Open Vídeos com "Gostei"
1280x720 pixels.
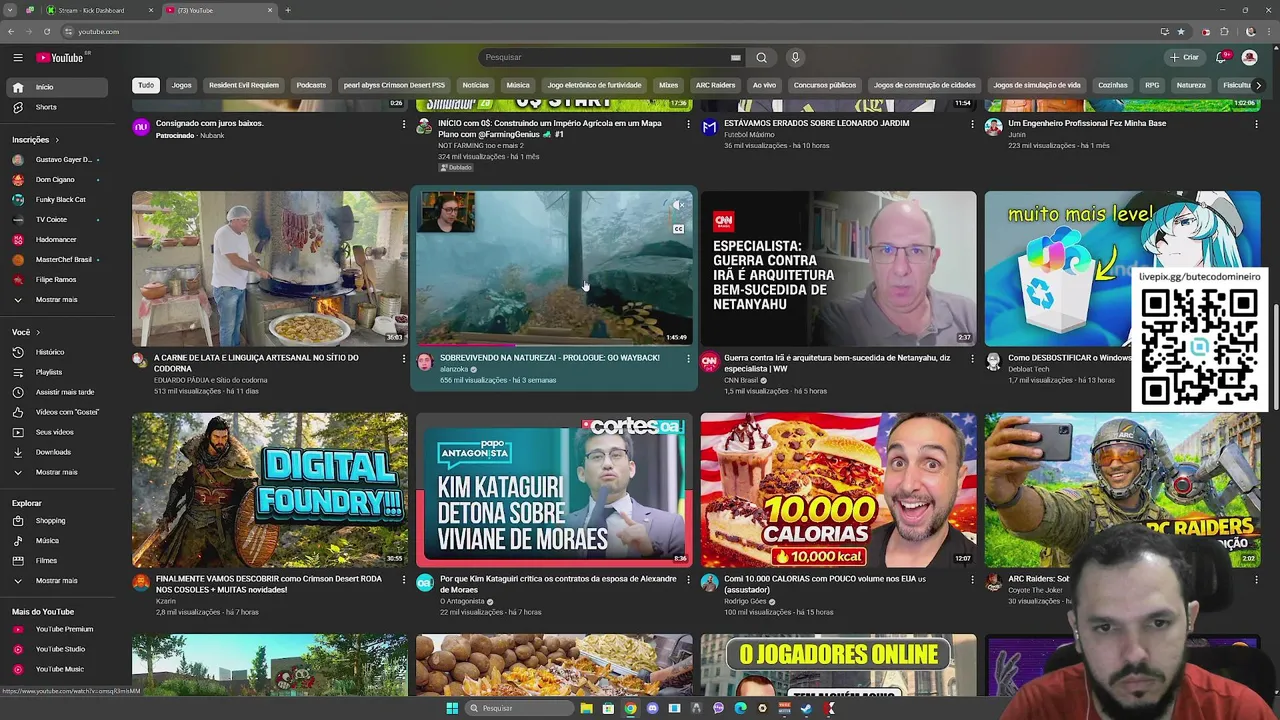[56, 412]
